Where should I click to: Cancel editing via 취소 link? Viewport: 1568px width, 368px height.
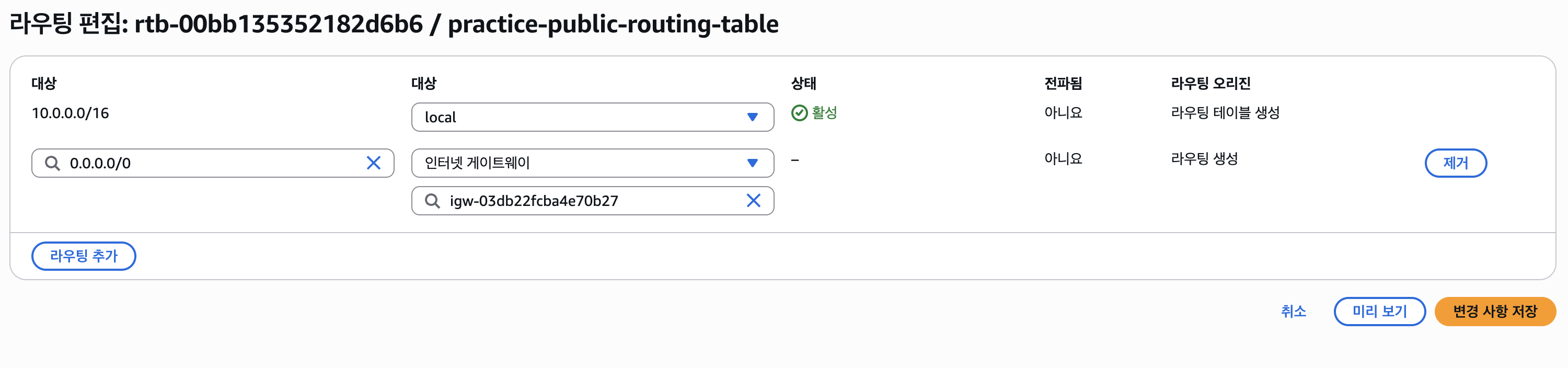tap(1294, 312)
